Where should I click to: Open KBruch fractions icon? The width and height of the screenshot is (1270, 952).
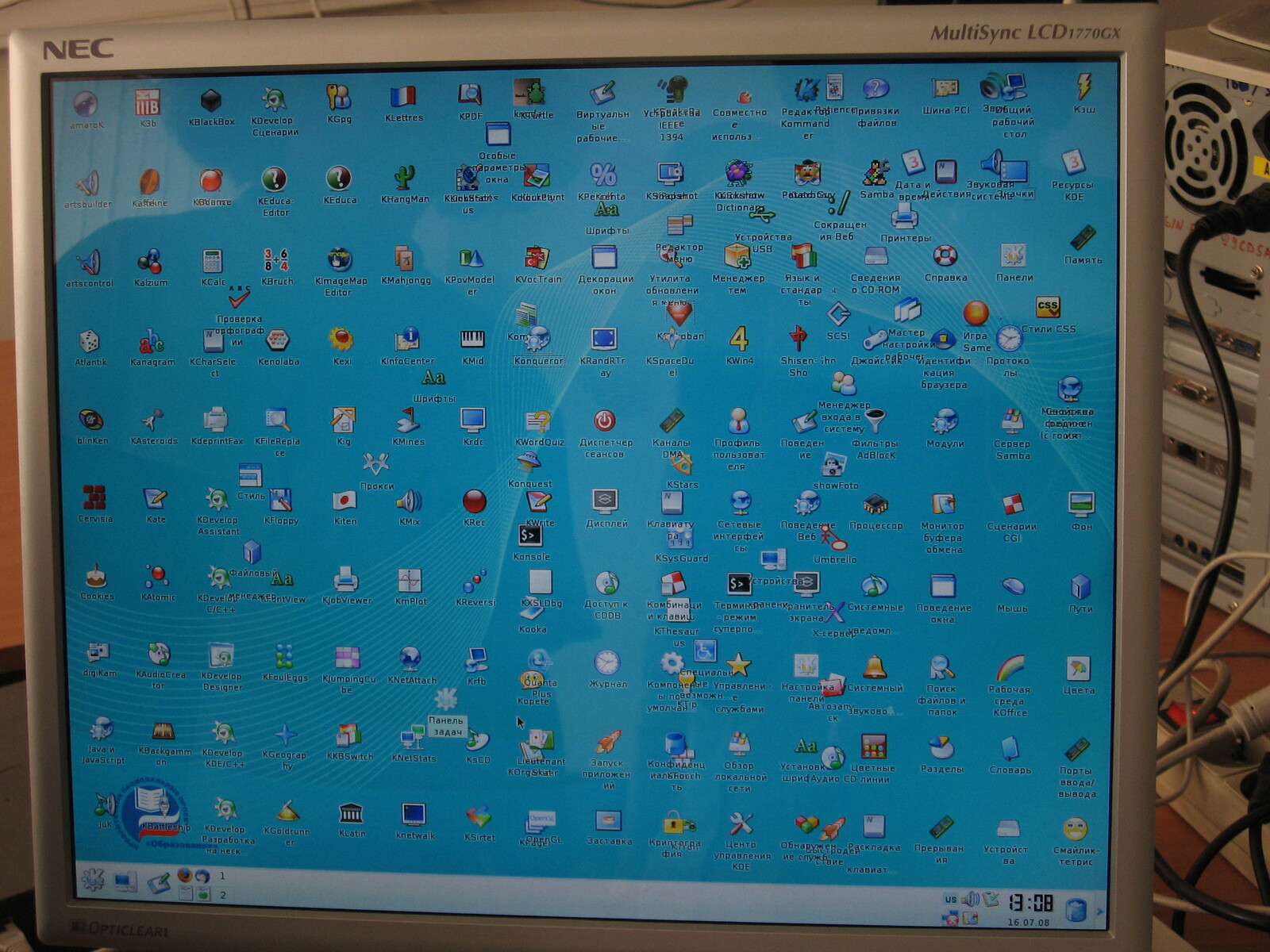(x=276, y=259)
